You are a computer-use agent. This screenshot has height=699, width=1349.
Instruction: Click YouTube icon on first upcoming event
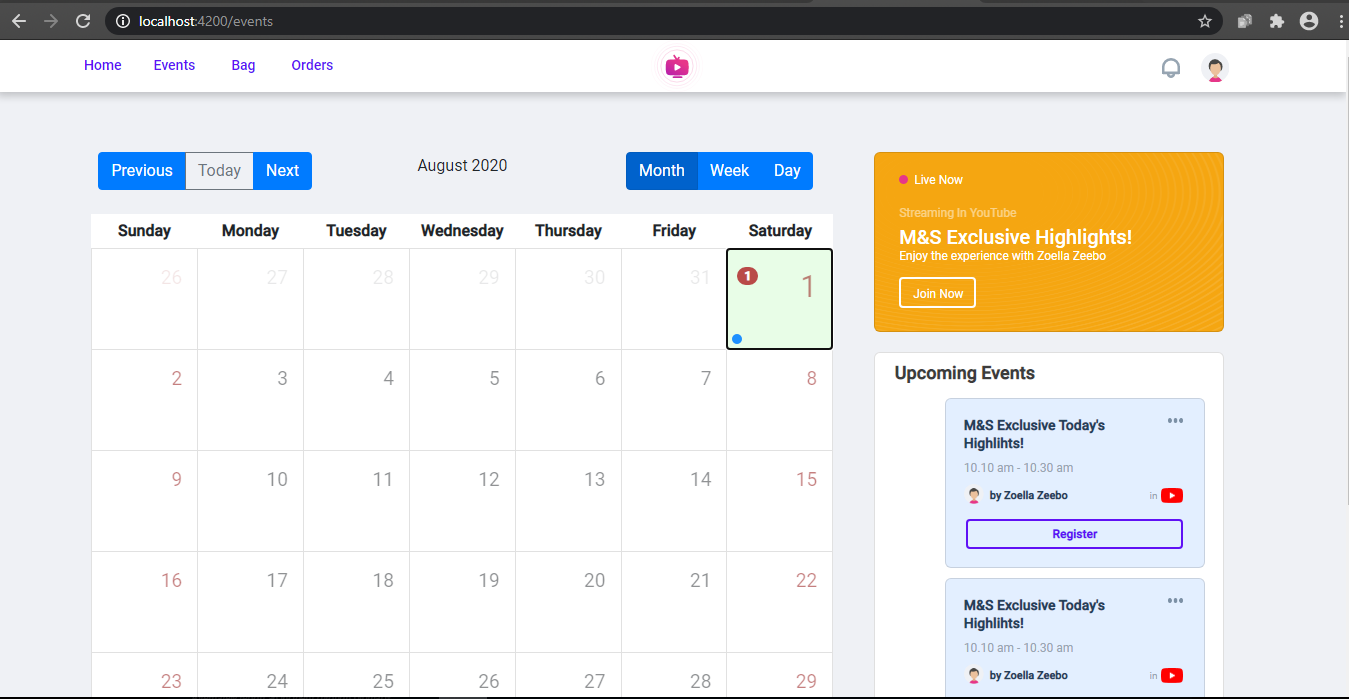pos(1172,495)
